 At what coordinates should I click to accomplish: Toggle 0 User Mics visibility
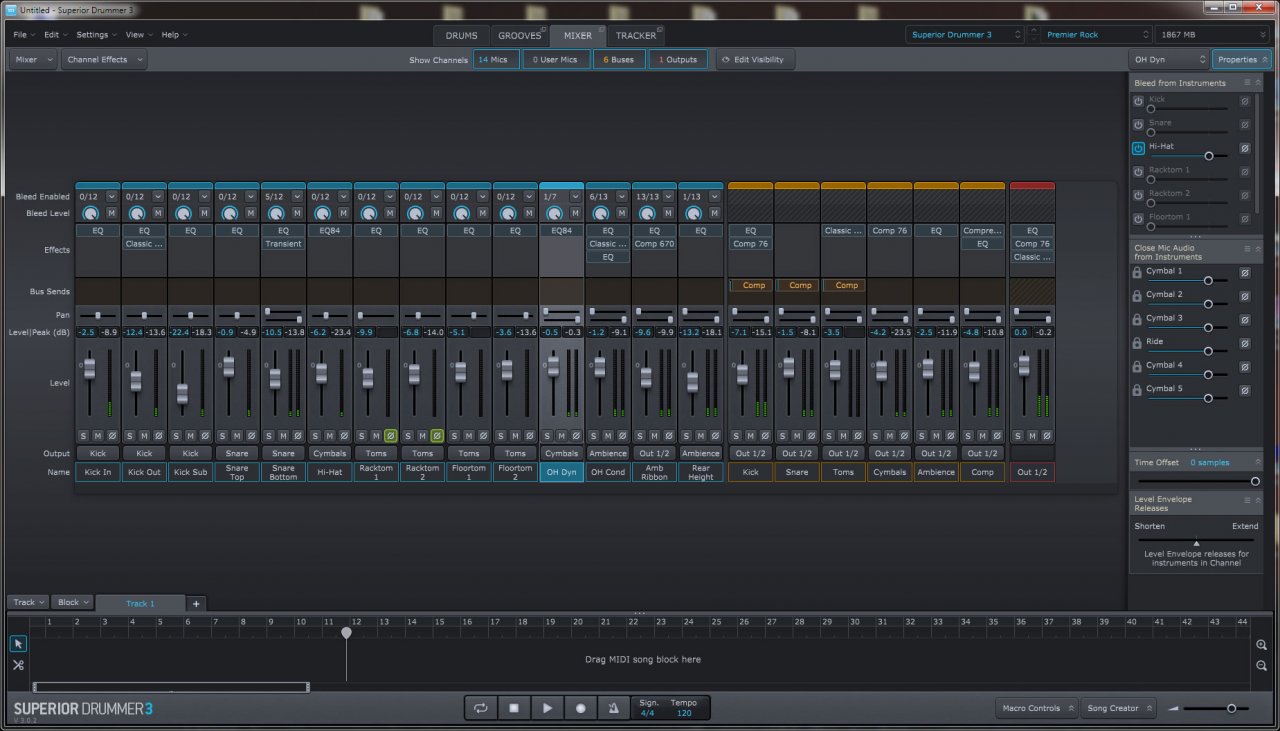tap(555, 60)
